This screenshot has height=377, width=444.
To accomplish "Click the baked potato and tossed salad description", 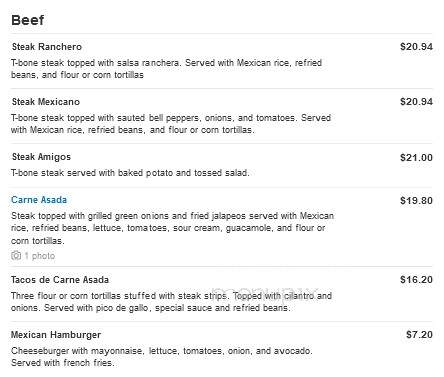I will (x=130, y=173).
